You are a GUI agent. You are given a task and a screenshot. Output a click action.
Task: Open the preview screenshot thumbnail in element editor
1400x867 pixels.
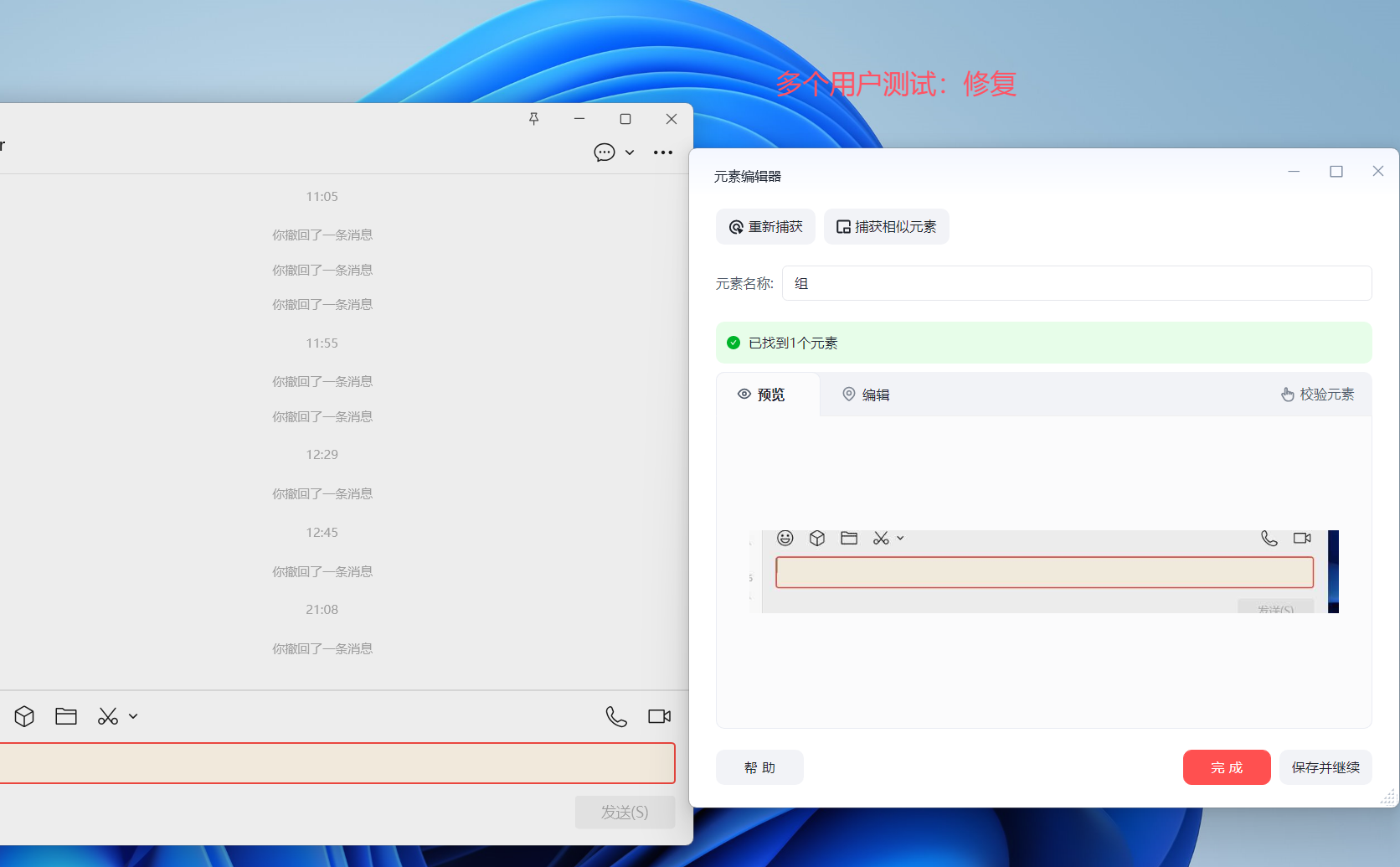tap(1044, 571)
